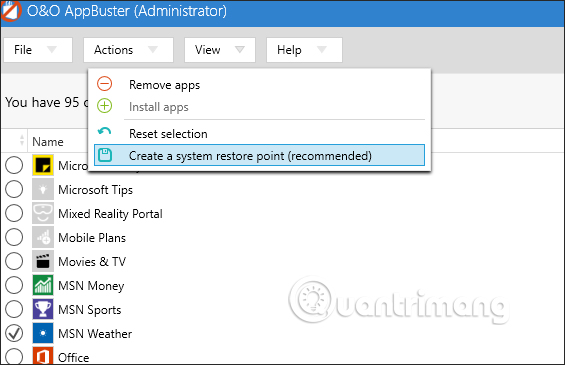Open the File dropdown menu

[38, 50]
